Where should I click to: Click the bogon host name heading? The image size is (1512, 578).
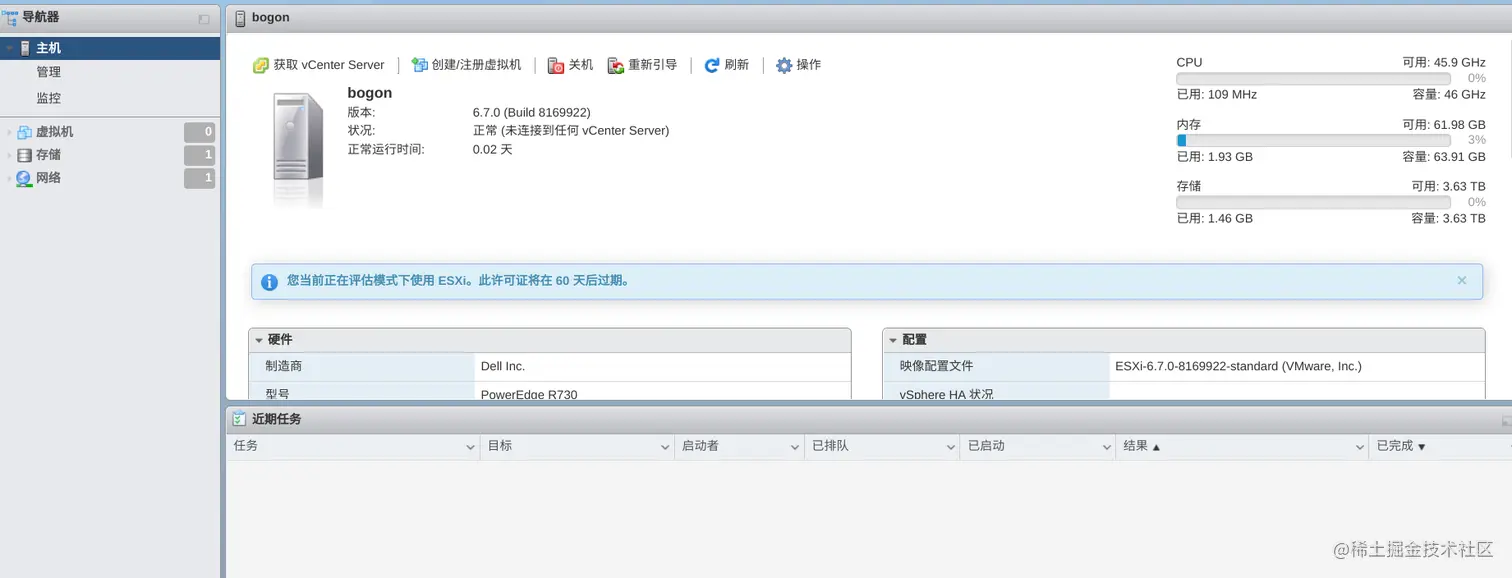point(370,93)
